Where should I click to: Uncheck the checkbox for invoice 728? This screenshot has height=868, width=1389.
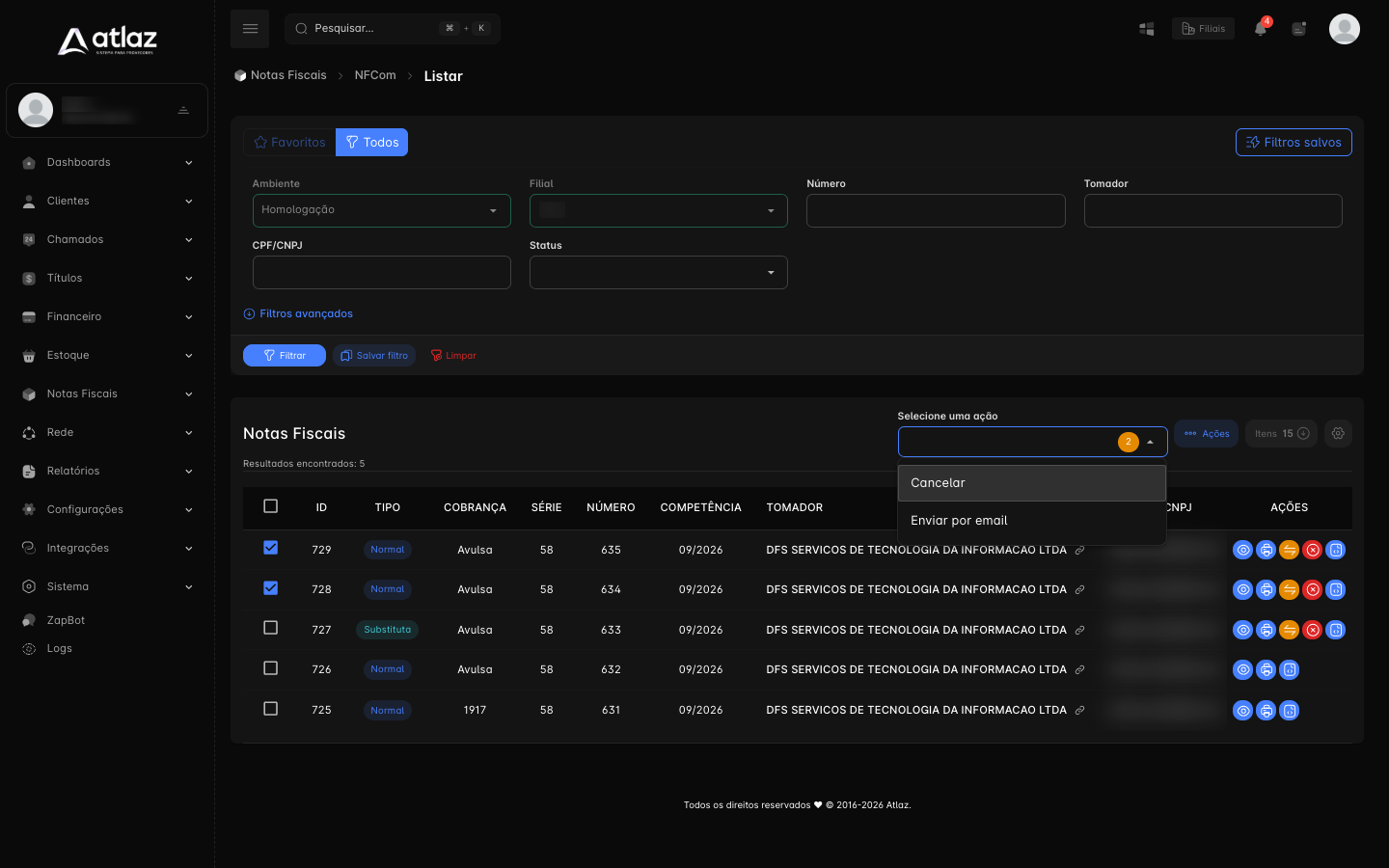(271, 588)
